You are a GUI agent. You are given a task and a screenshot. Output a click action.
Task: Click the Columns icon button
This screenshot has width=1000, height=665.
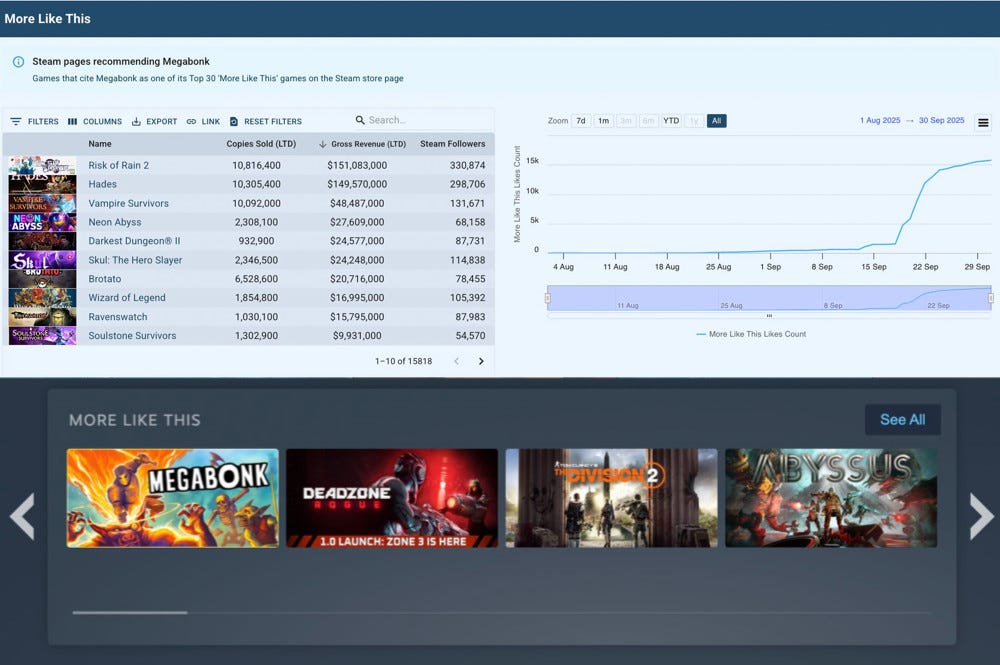[73, 122]
